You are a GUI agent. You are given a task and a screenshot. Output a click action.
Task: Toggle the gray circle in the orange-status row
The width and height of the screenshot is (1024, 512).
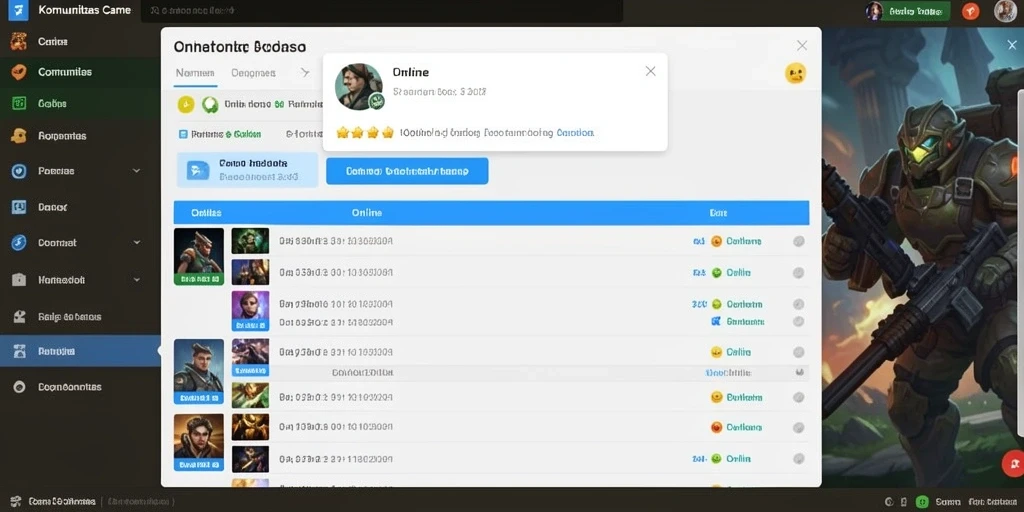coord(798,241)
